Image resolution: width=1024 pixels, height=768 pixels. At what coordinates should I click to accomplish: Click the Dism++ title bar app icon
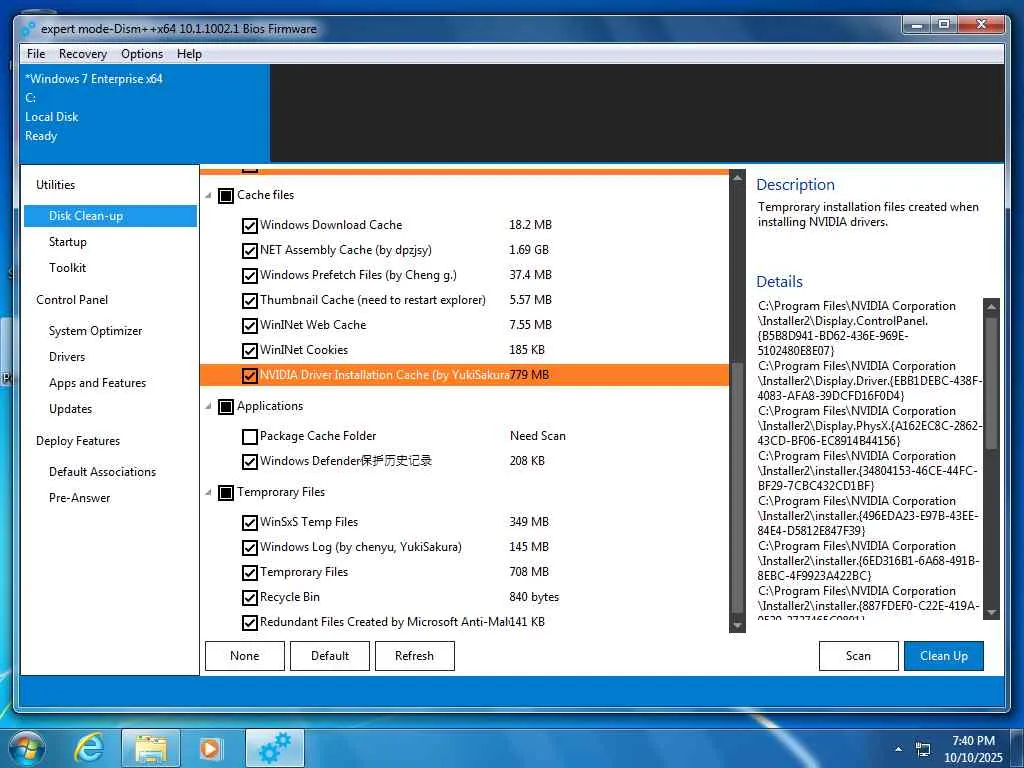pos(29,29)
